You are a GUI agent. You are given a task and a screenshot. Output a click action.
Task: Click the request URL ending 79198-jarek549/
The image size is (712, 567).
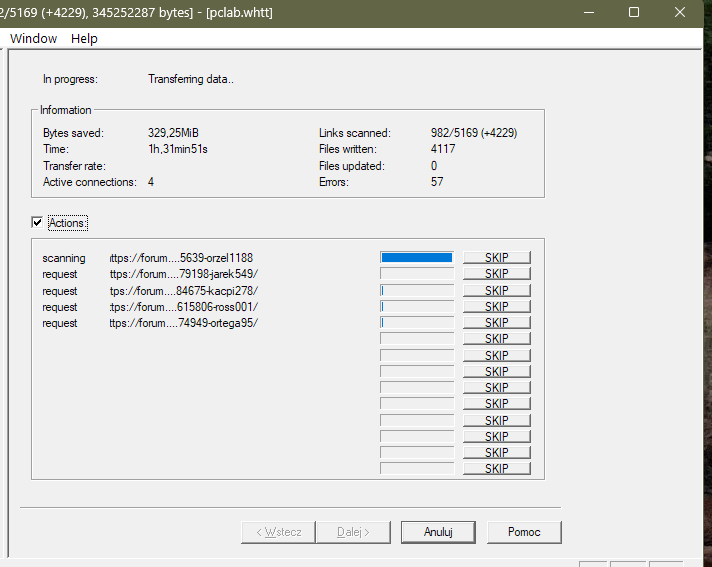click(x=184, y=274)
